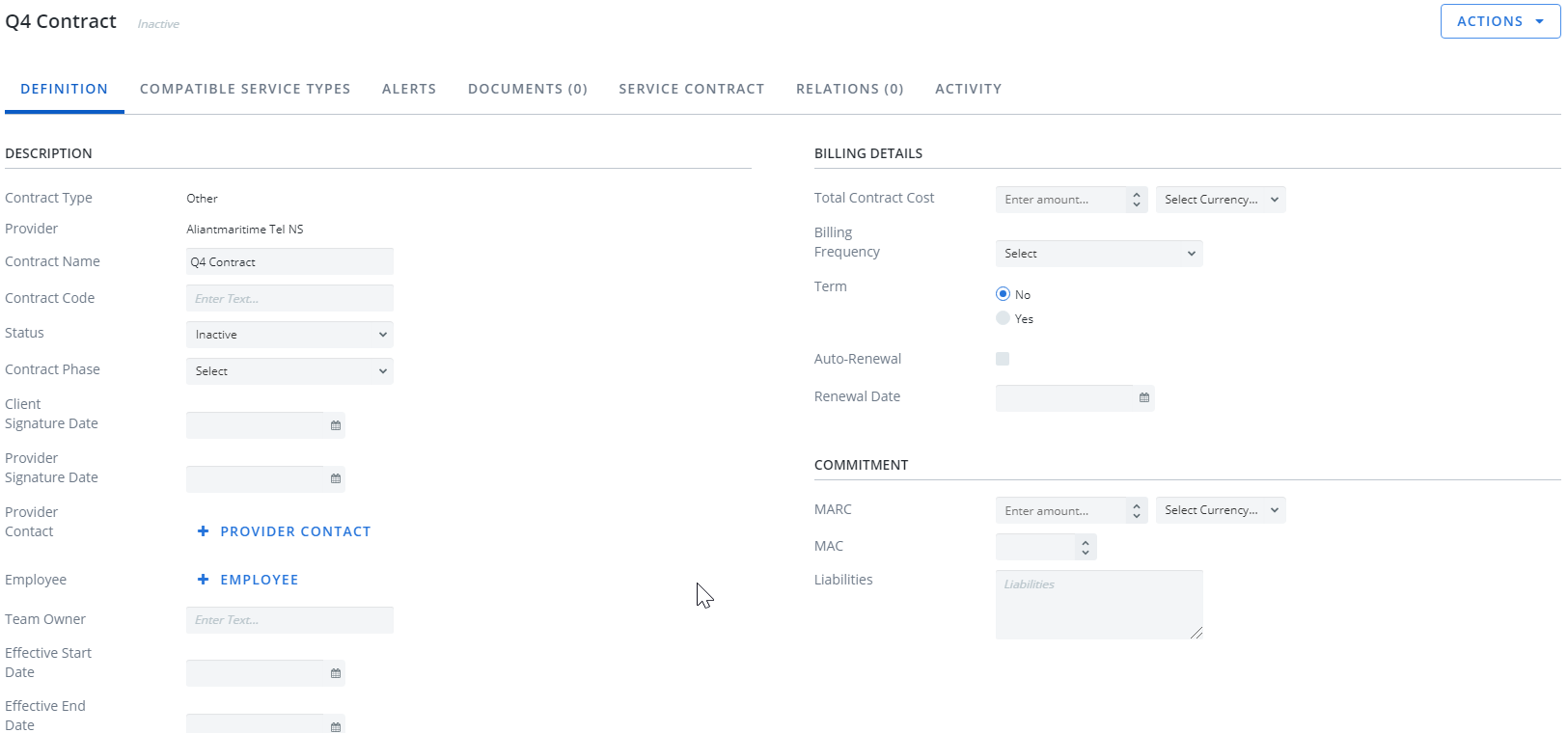Image resolution: width=1568 pixels, height=733 pixels.
Task: Open calendar for Provider Signature Date
Action: [336, 479]
